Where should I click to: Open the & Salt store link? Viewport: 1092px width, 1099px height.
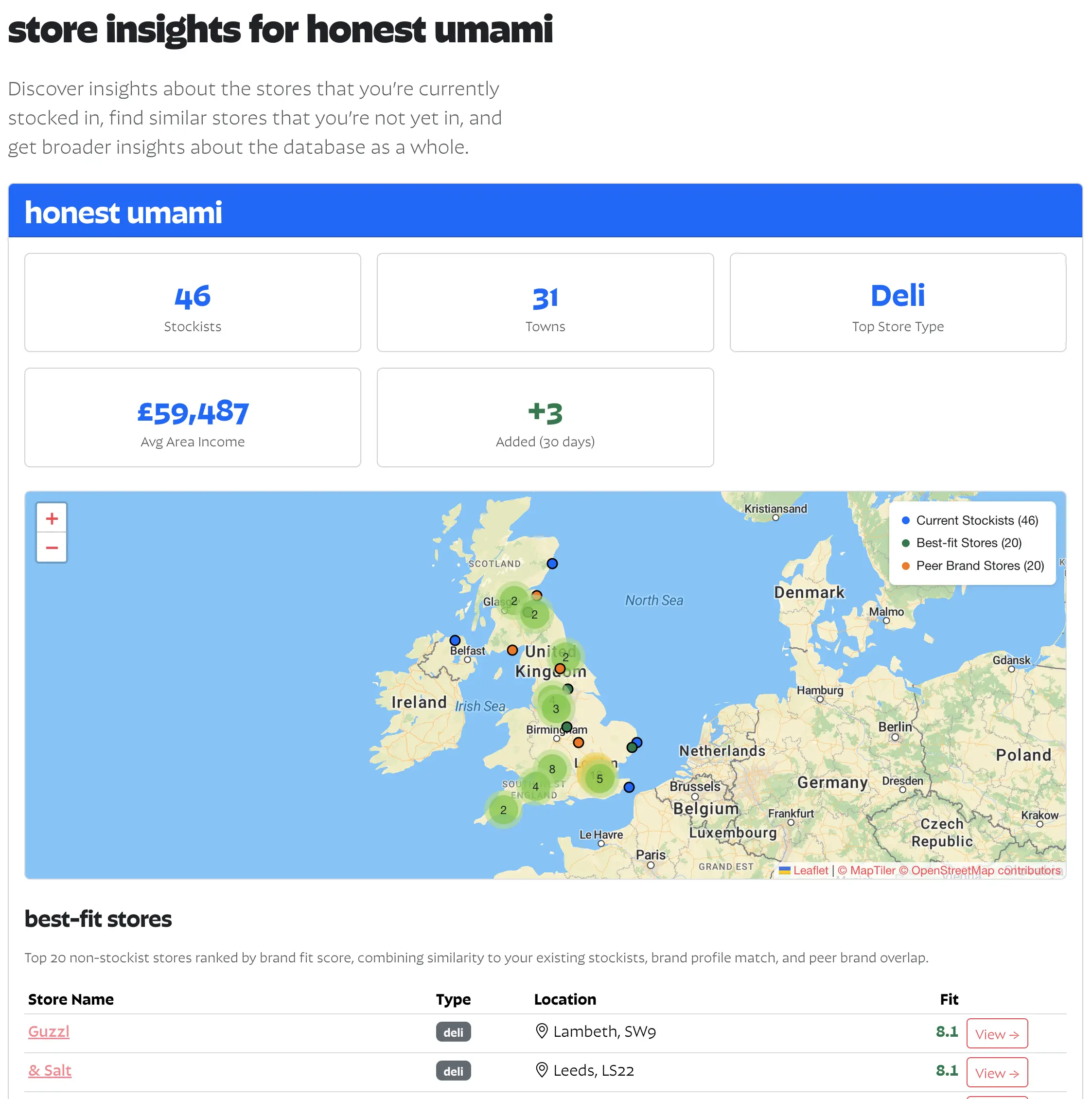50,1070
